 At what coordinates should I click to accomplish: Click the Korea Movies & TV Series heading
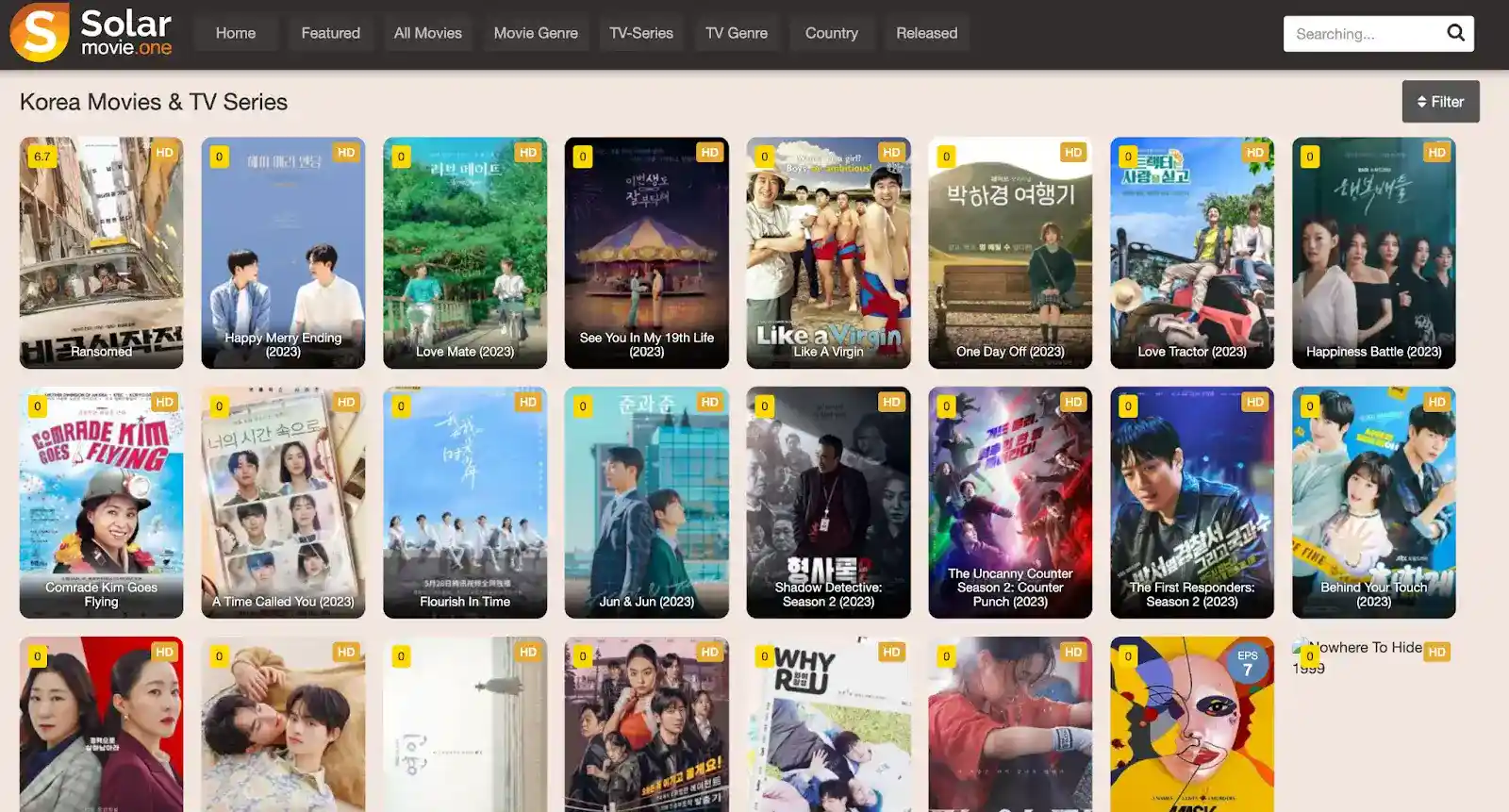click(154, 102)
